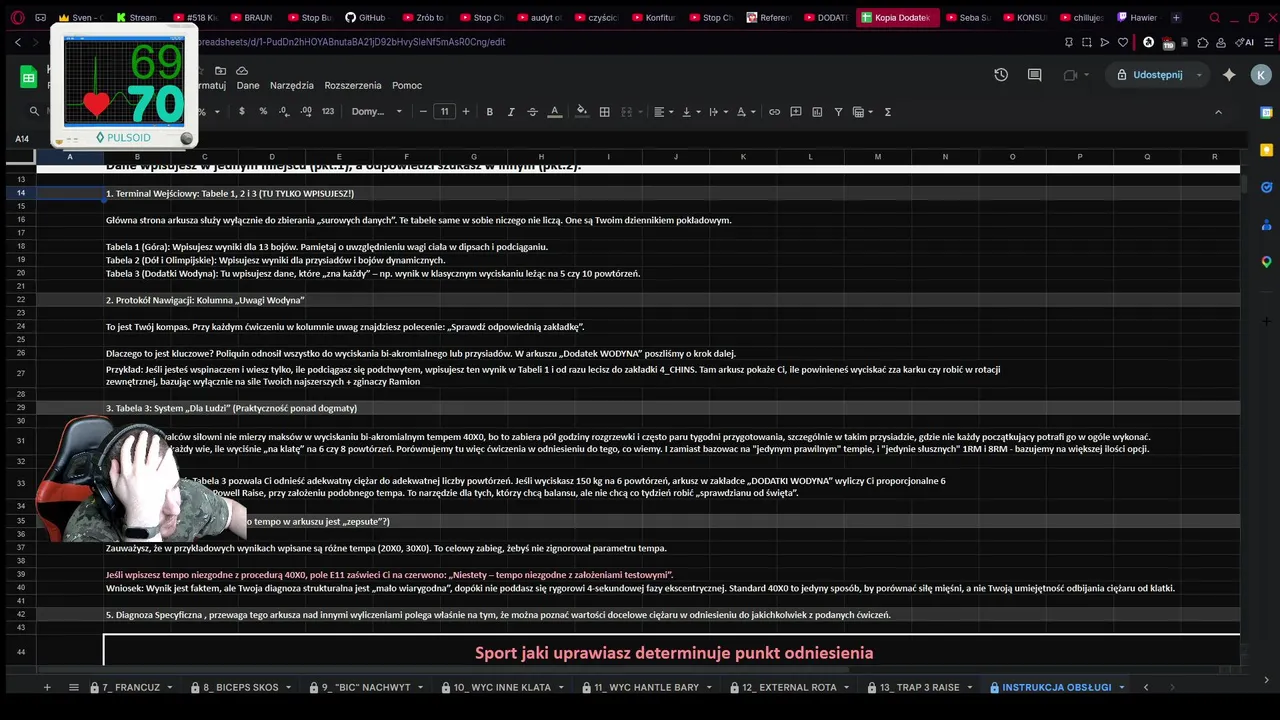
Task: Add a new sheet with plus button
Action: coord(46,687)
